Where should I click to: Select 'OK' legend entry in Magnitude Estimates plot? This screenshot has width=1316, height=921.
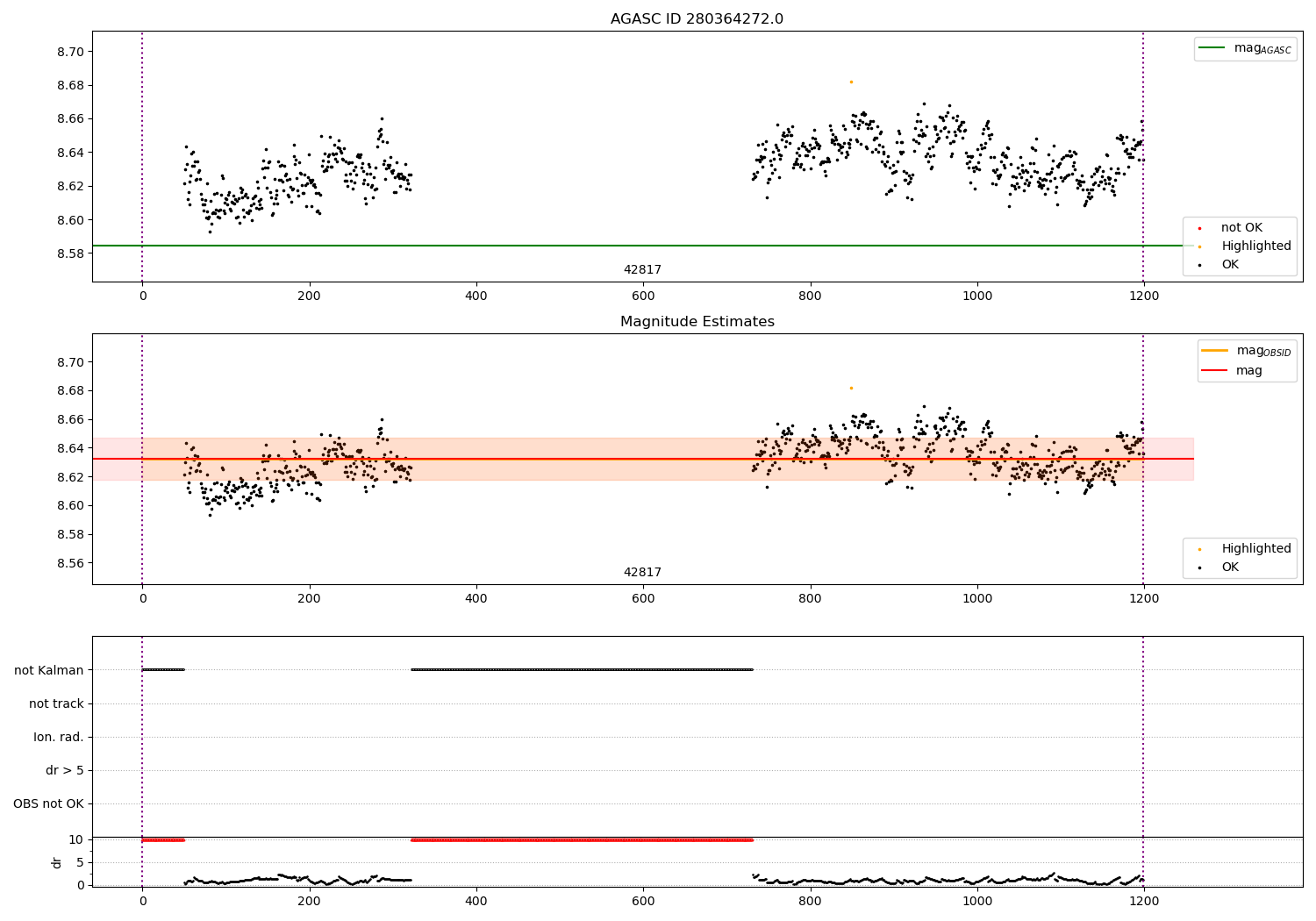pyautogui.click(x=1230, y=568)
